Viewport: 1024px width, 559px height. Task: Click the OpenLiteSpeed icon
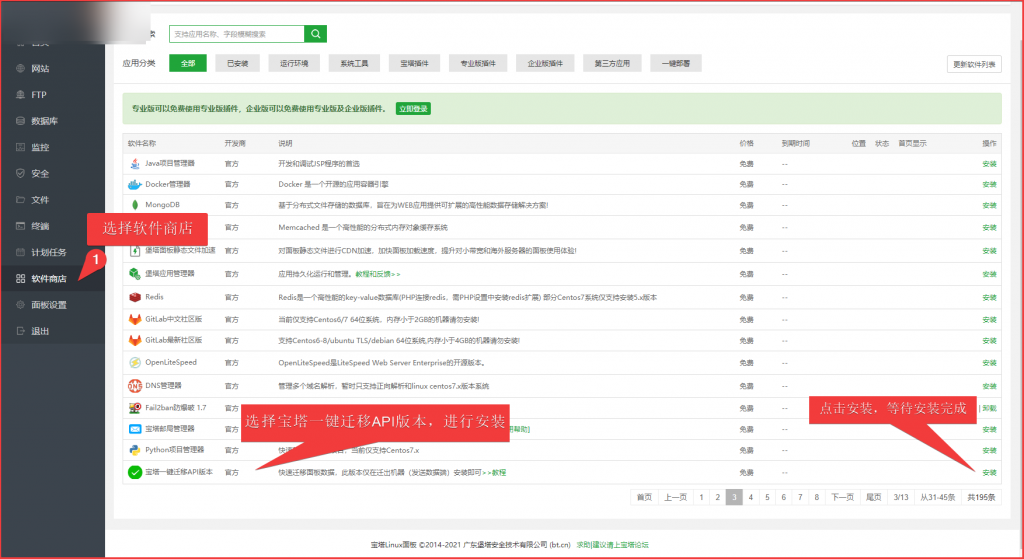click(x=135, y=362)
